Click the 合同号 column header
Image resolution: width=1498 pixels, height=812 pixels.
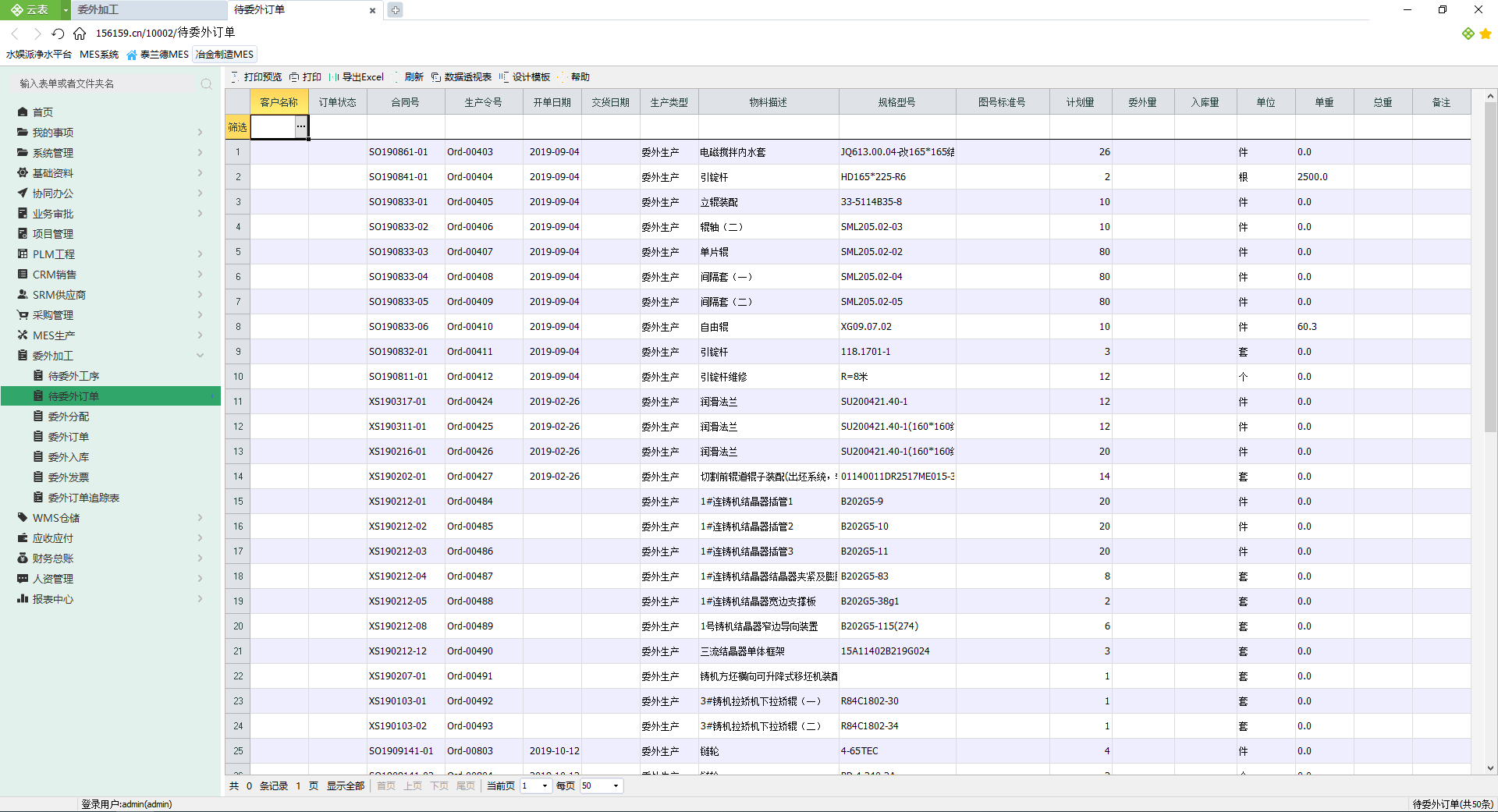406,102
